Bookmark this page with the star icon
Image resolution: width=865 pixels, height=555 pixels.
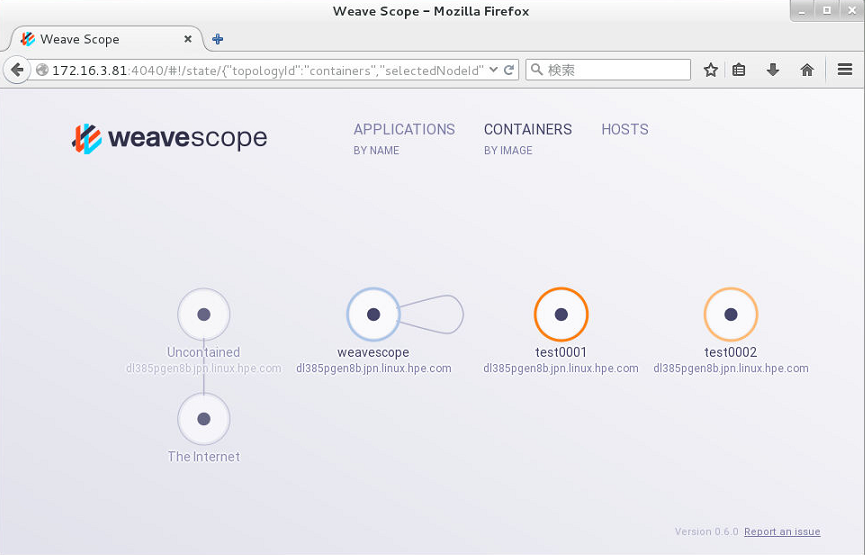coord(711,70)
